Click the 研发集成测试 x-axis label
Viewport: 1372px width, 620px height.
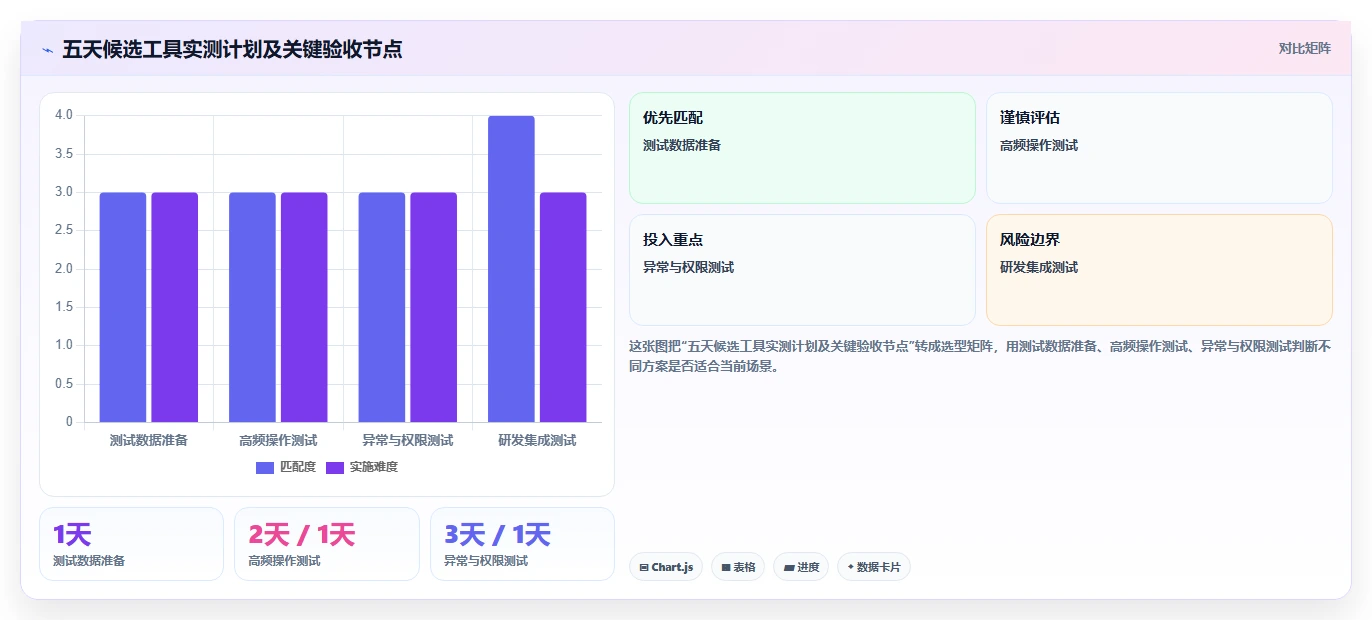coord(537,440)
